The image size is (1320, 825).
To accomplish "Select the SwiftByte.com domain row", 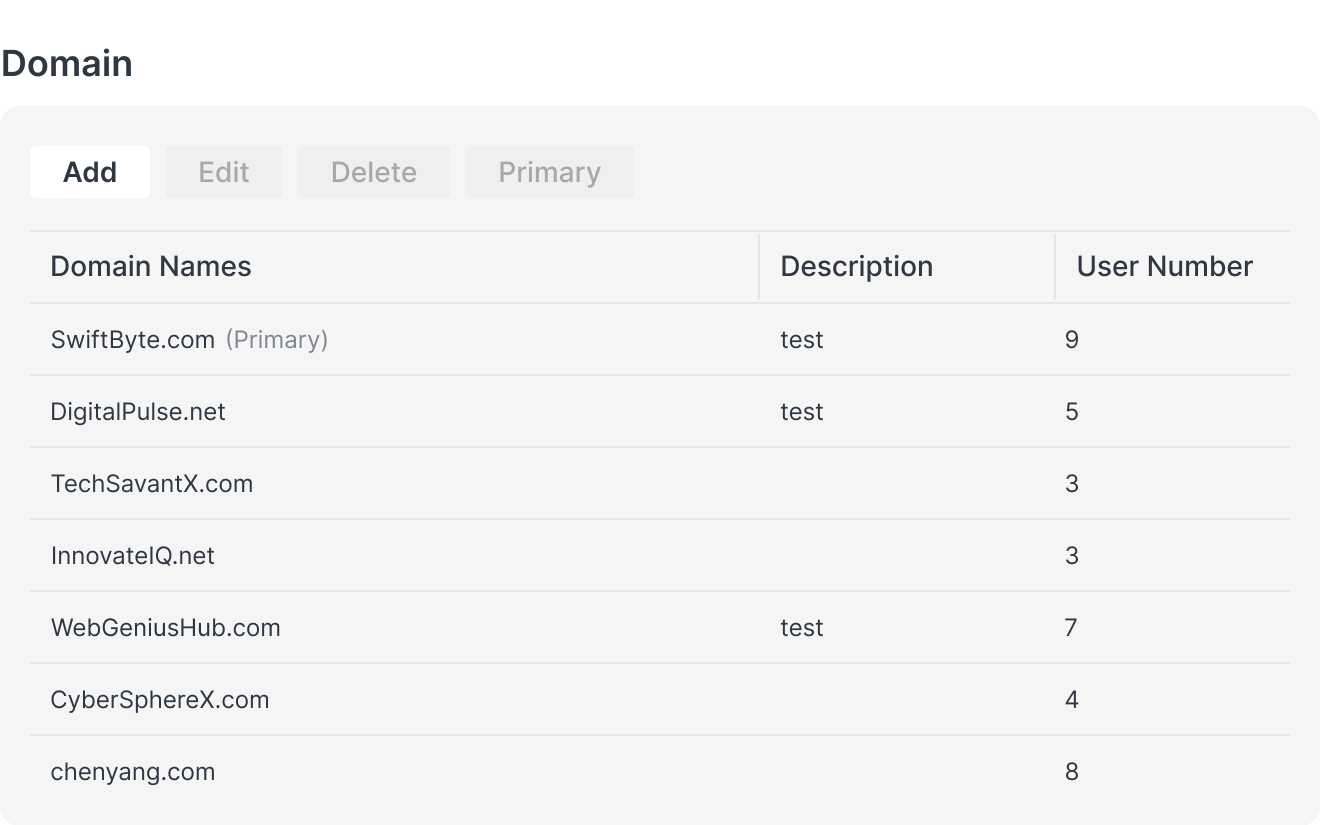I will click(133, 339).
